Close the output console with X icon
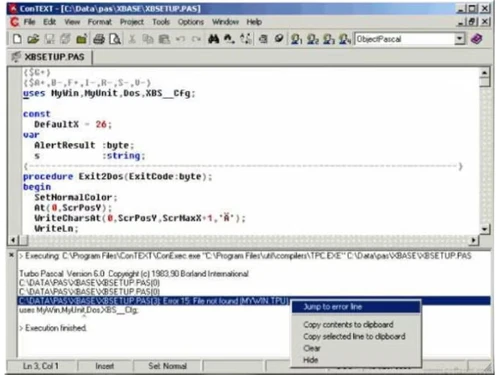The height and width of the screenshot is (375, 500). (x=11, y=255)
